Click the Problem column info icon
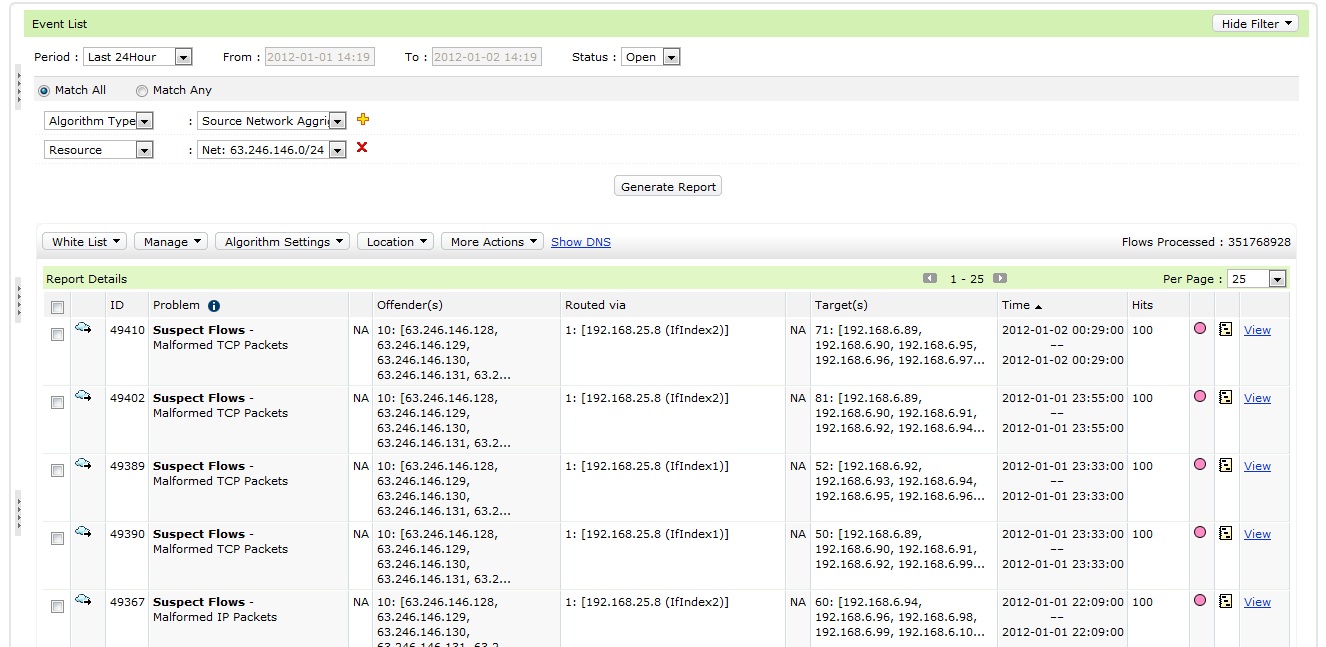Image resolution: width=1326 pixels, height=647 pixels. (x=214, y=306)
